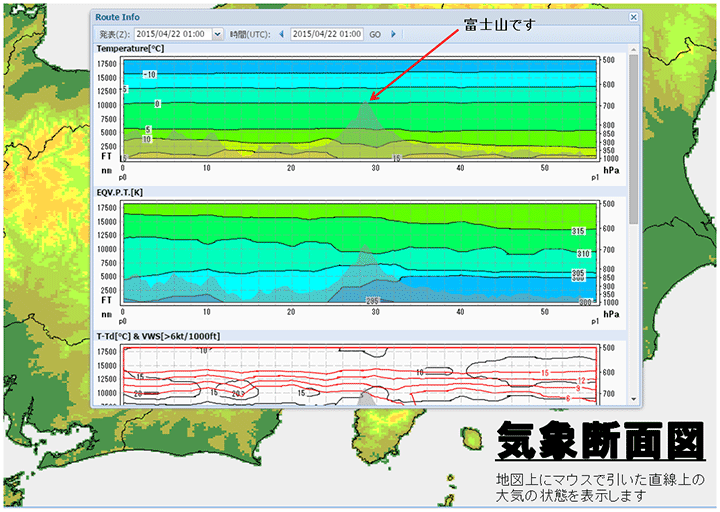Screen dimensions: 720x512
Task: Open the 発表(Z) issue time dropdown
Action: coord(217,34)
